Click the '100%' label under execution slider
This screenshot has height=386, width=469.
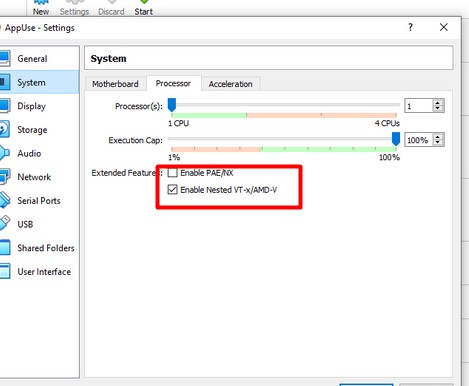tap(389, 157)
